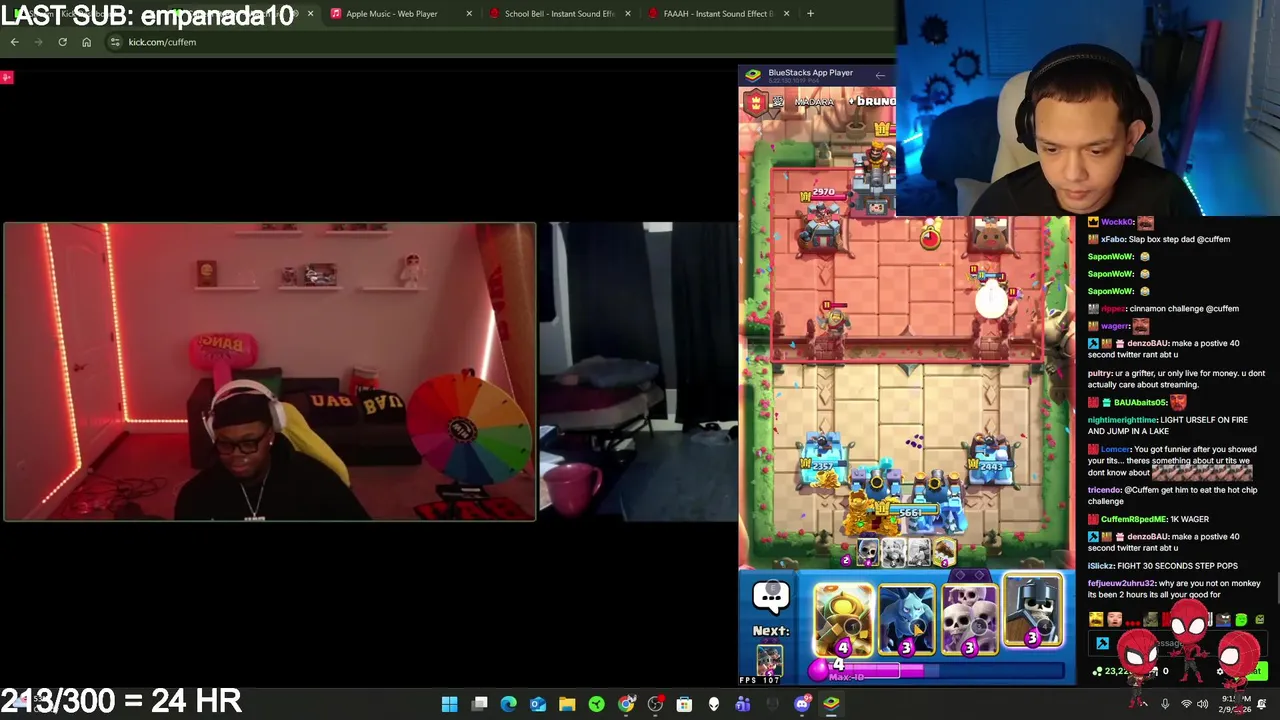Click the kick.com/cuffem address bar
Screen dimensions: 1280x720
(x=500, y=42)
